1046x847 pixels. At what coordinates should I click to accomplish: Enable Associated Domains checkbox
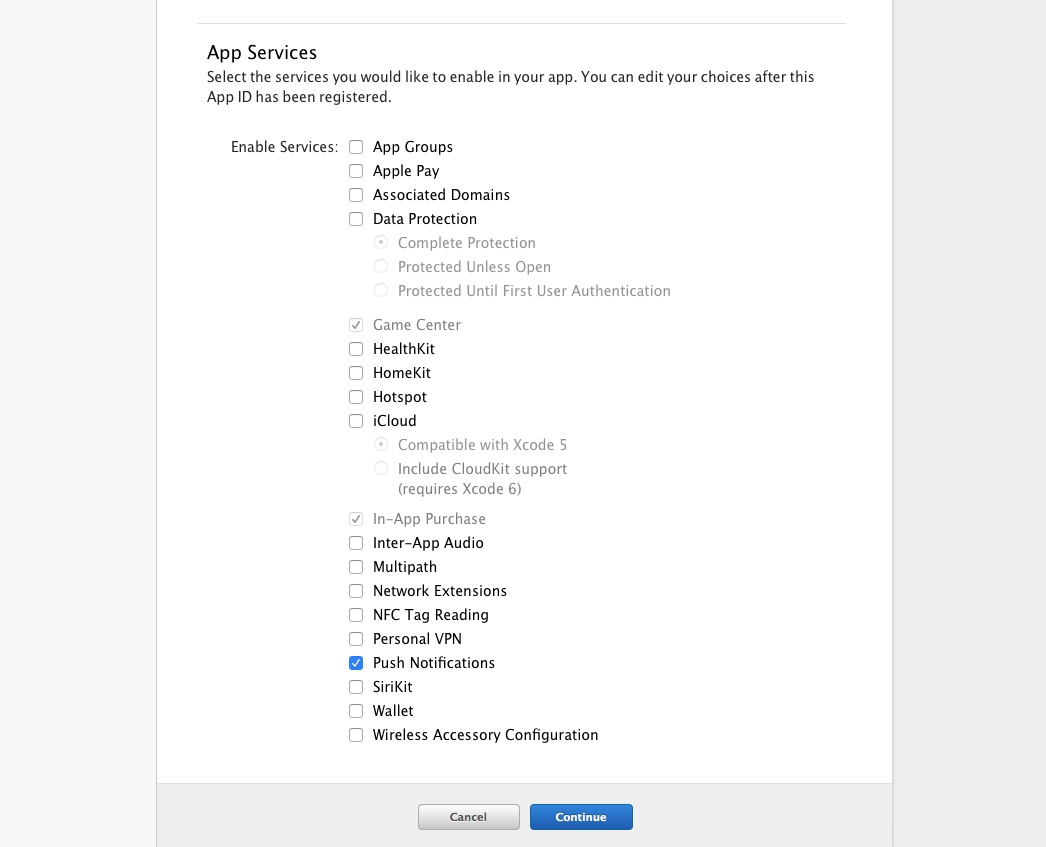tap(356, 195)
